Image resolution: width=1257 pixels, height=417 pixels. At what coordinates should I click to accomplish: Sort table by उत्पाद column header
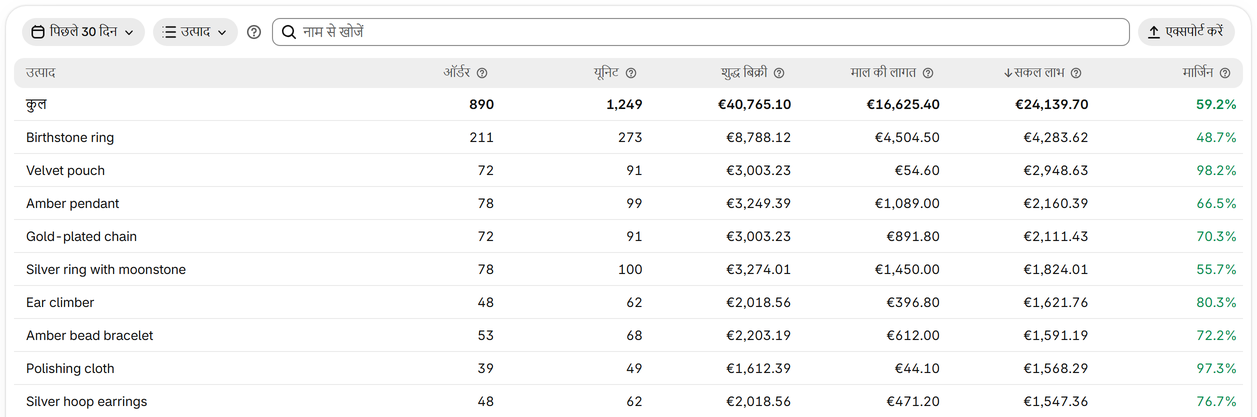coord(40,73)
